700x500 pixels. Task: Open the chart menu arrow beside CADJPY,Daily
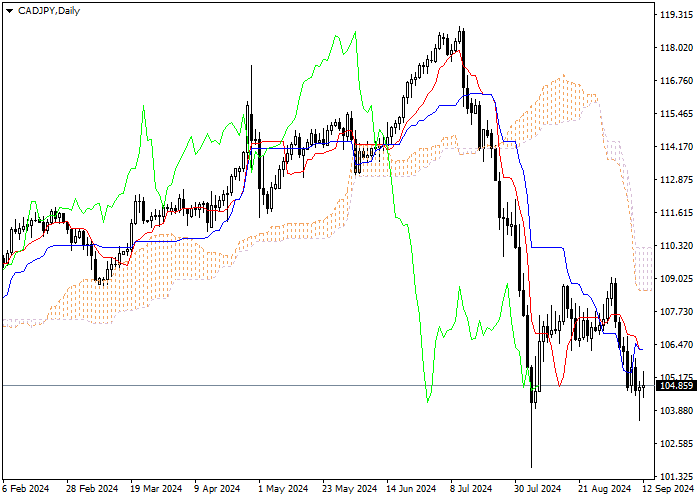tap(9, 11)
